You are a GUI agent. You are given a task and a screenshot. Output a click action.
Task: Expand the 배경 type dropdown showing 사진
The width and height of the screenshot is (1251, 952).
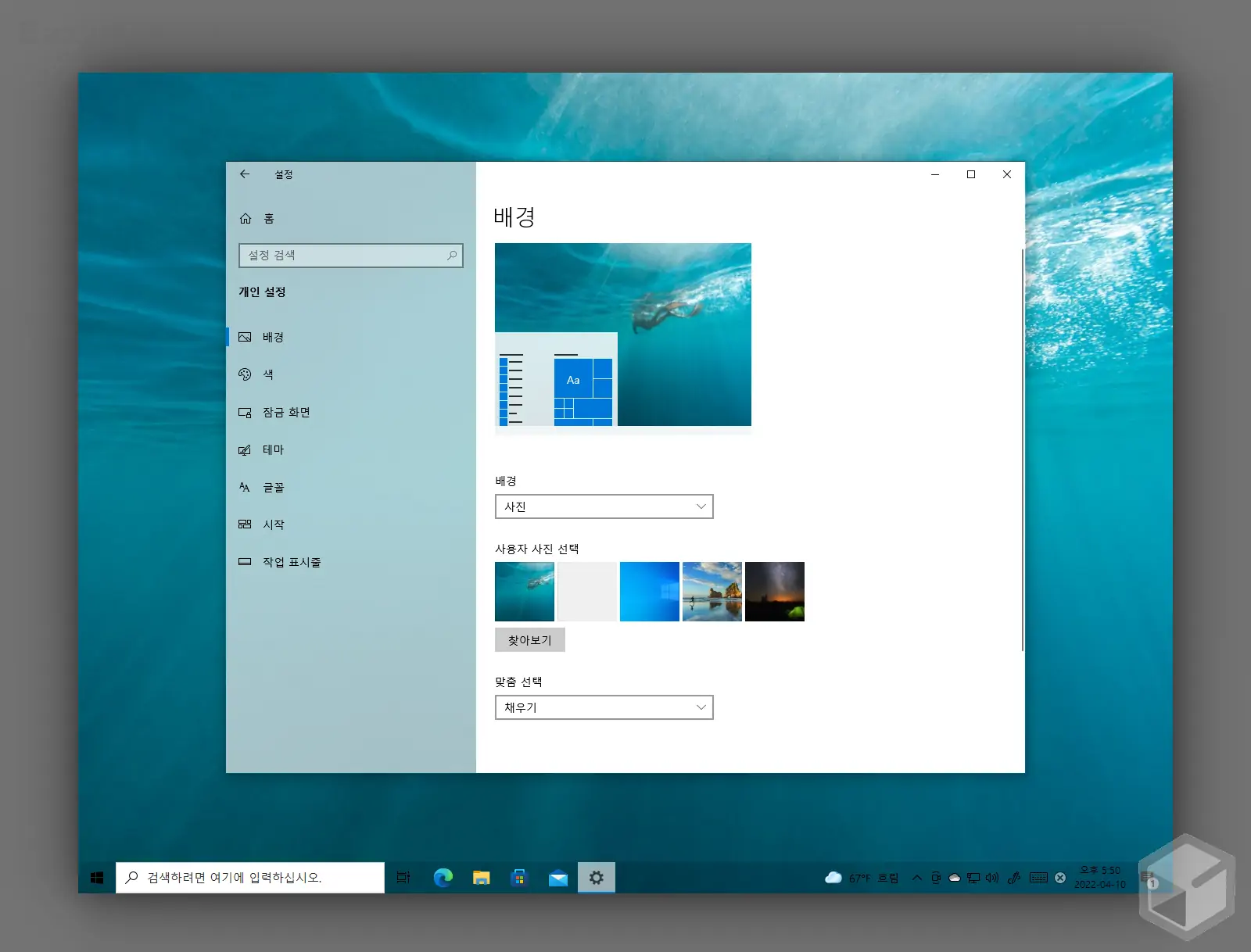click(x=604, y=506)
